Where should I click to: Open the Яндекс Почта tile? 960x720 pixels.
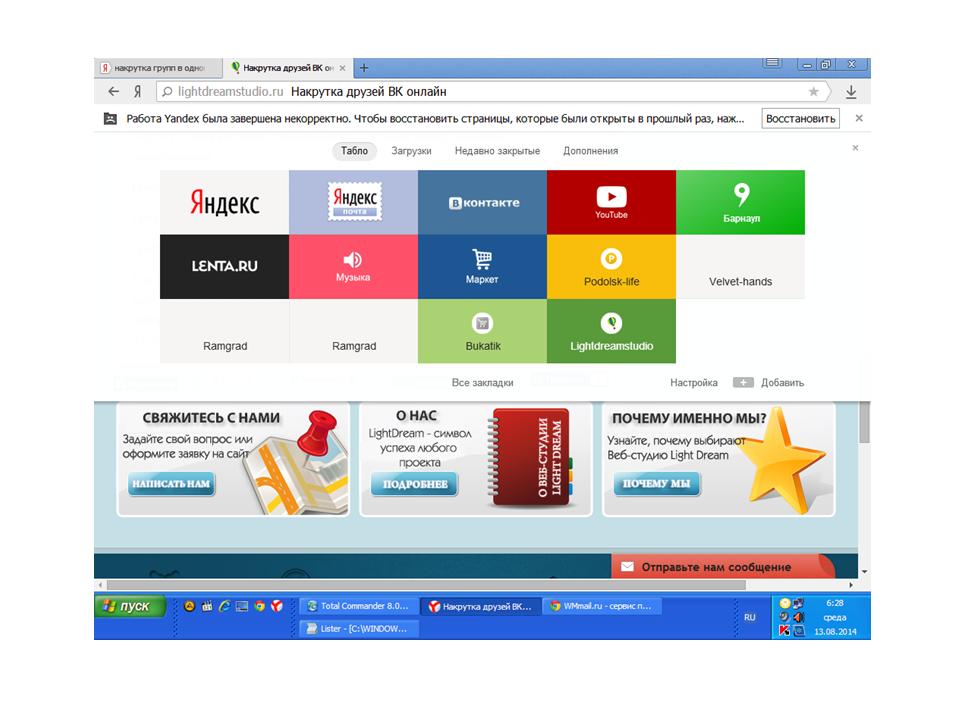(x=353, y=202)
